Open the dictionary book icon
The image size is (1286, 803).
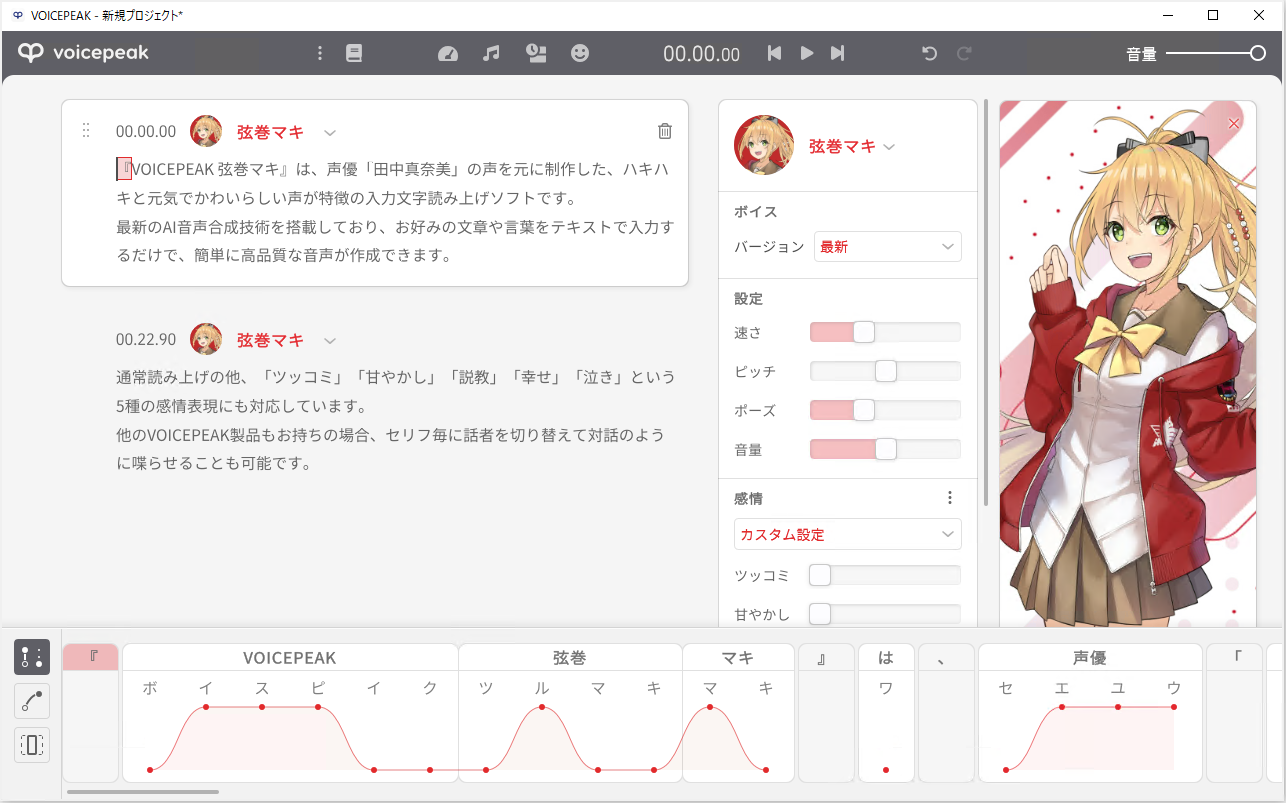click(x=354, y=53)
